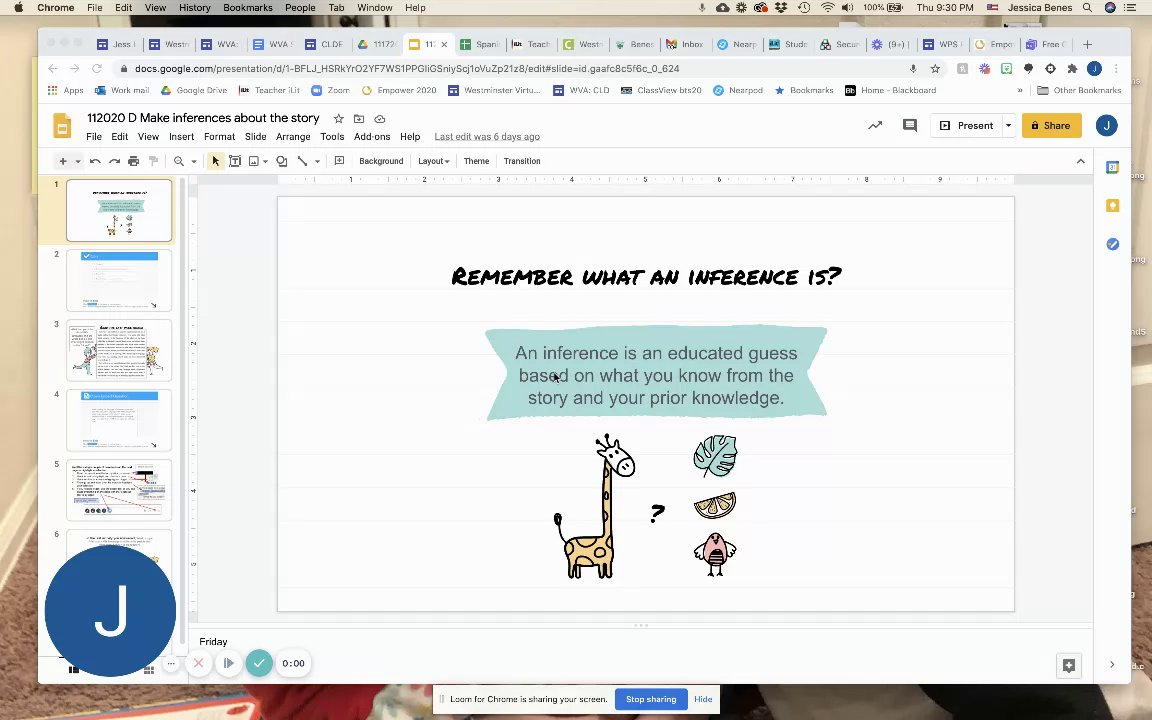Expand the Layout dropdown
The height and width of the screenshot is (720, 1152).
point(433,161)
